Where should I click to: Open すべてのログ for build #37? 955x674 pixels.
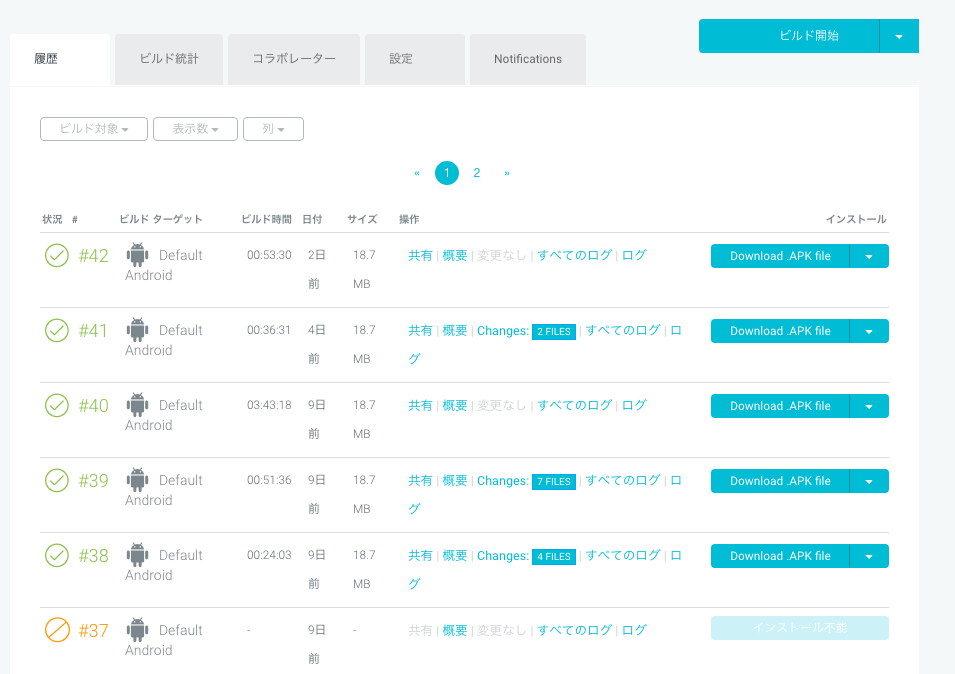(574, 630)
